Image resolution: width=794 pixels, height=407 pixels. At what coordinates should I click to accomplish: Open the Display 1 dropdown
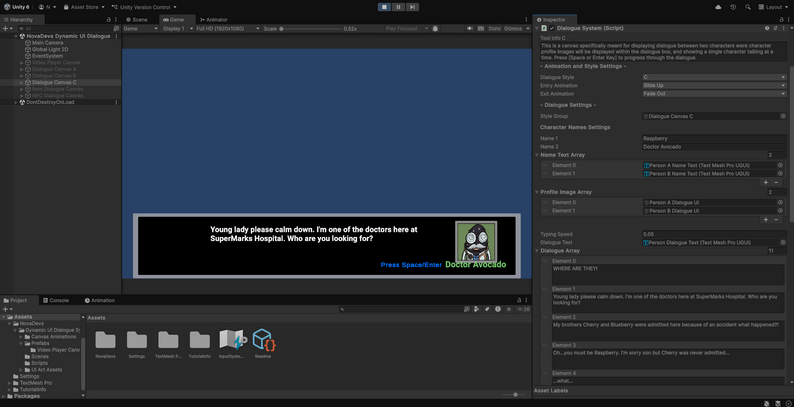coord(176,29)
